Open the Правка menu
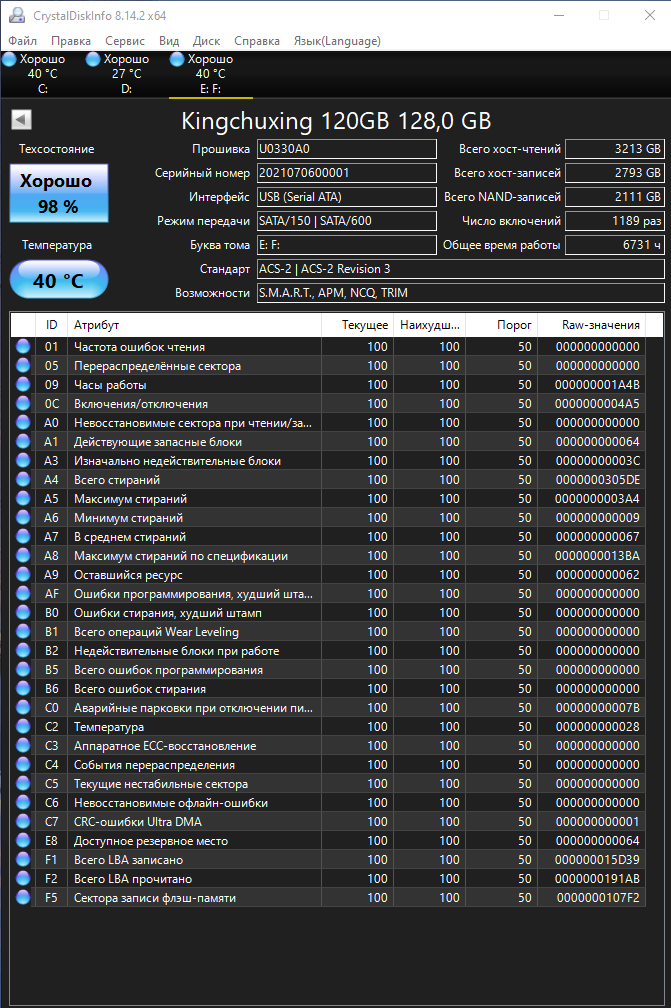This screenshot has width=671, height=1008. 71,40
